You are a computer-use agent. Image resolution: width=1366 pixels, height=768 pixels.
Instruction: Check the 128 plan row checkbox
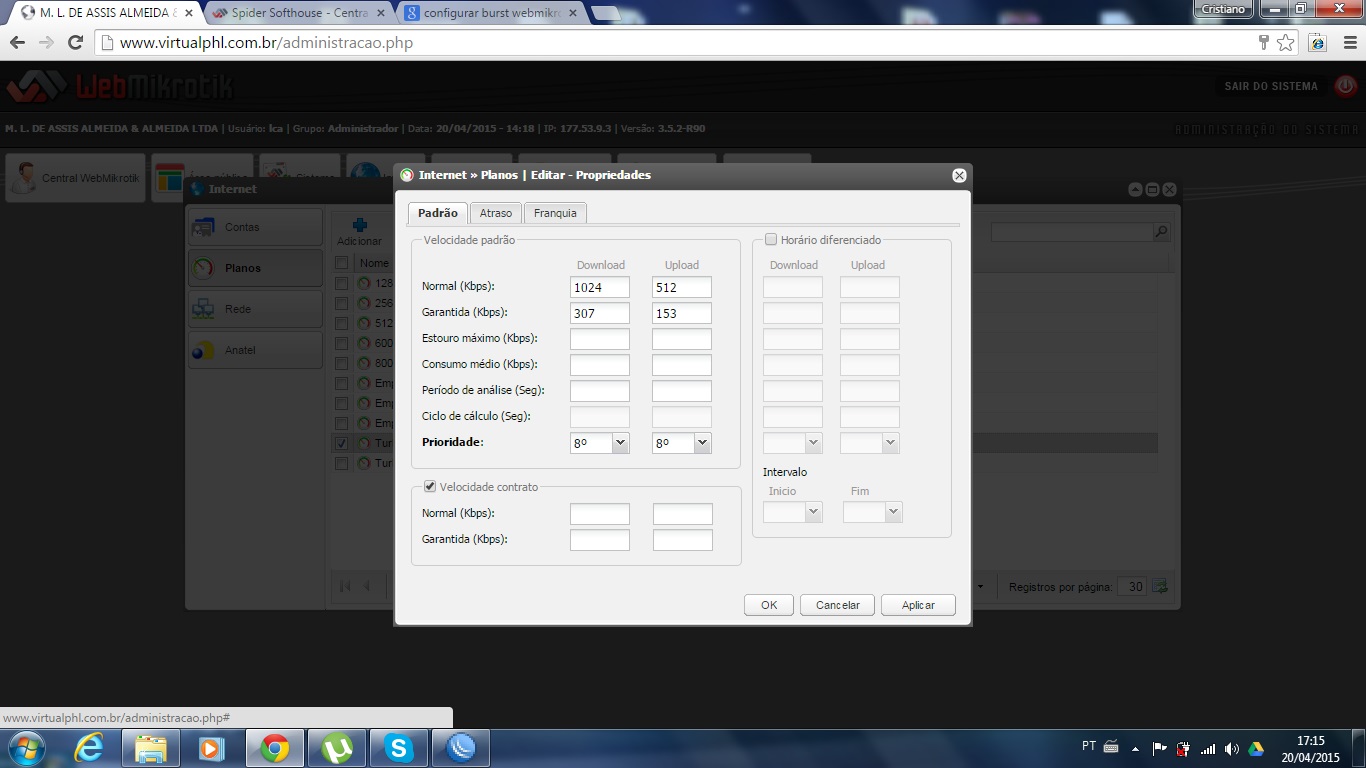click(342, 283)
